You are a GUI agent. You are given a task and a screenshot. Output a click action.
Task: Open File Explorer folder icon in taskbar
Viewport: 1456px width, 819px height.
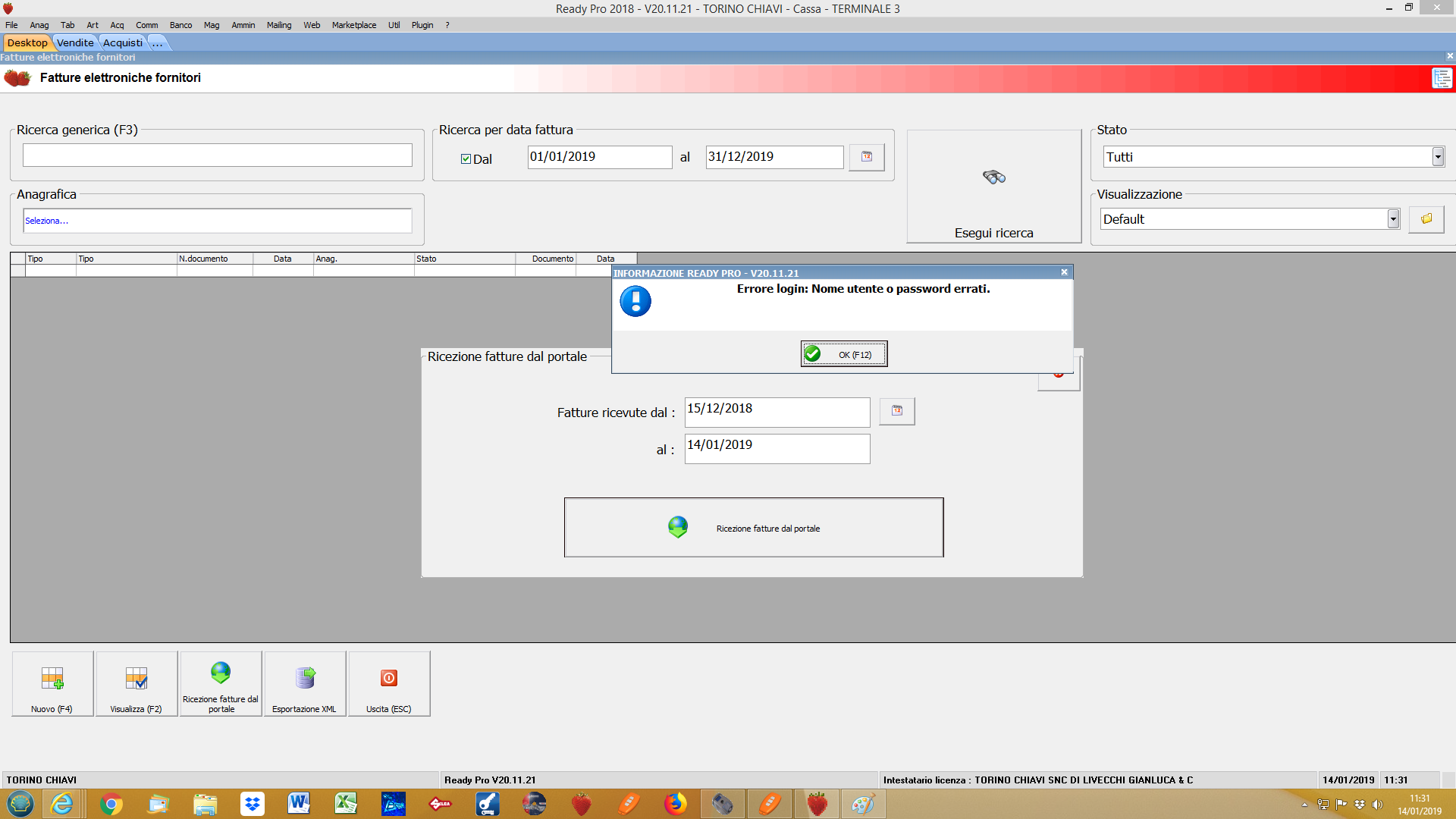[x=205, y=804]
